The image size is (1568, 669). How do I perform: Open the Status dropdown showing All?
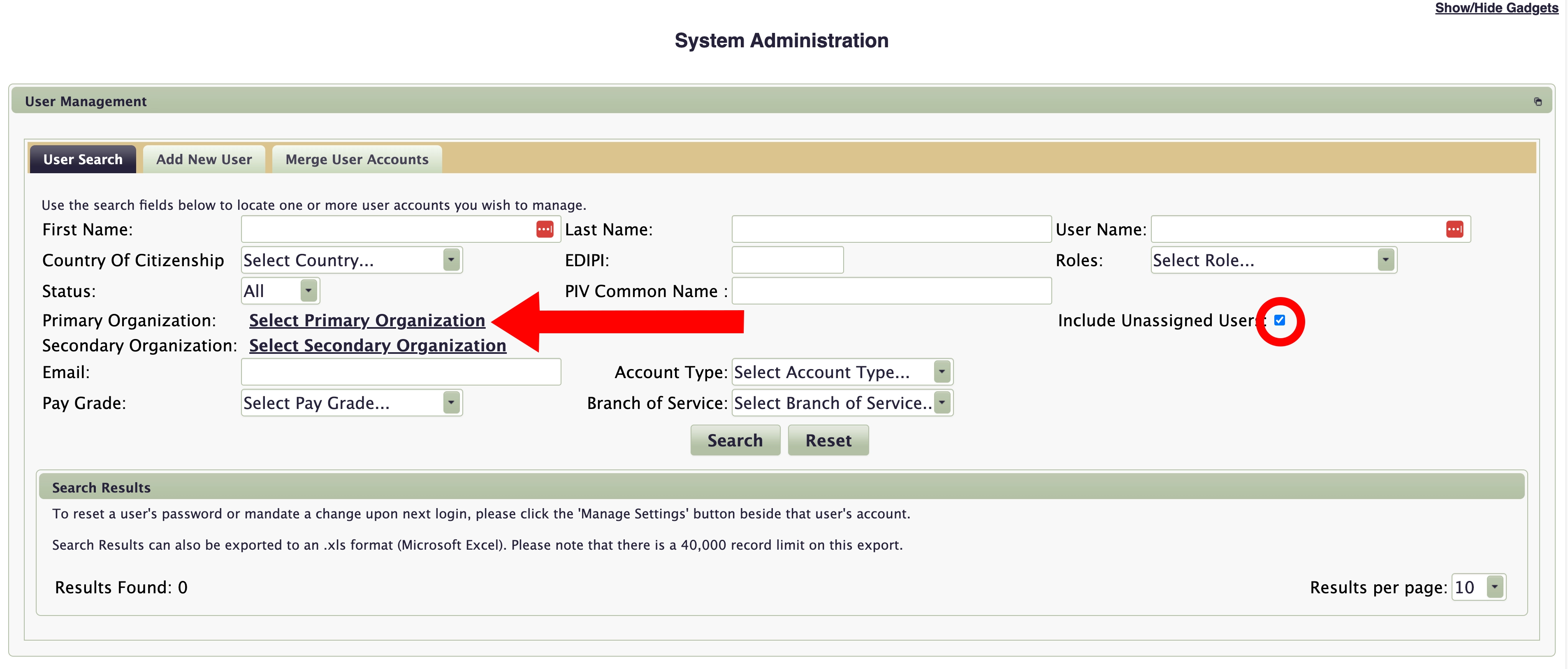[x=280, y=291]
